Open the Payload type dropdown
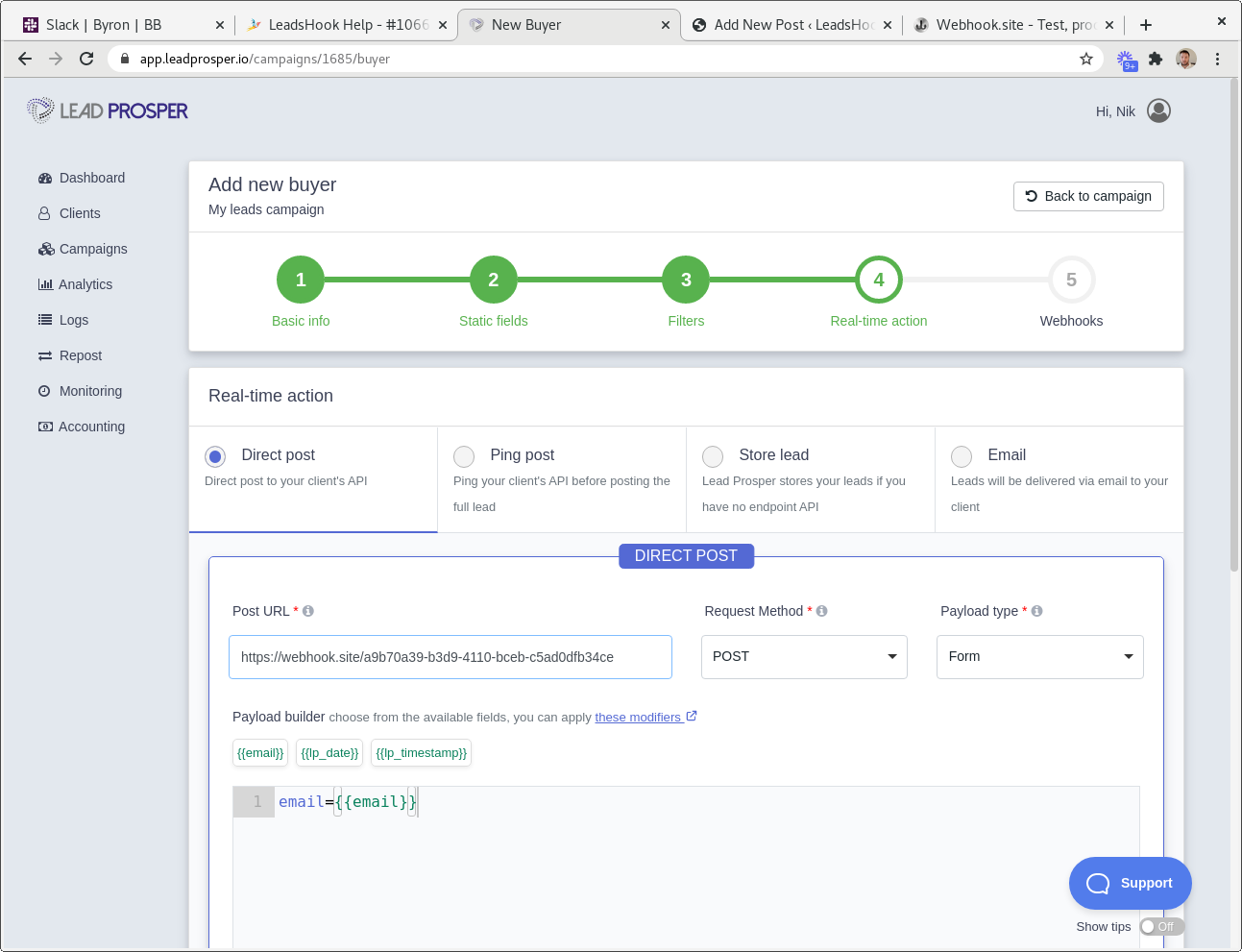Viewport: 1242px width, 952px height. pyautogui.click(x=1040, y=657)
